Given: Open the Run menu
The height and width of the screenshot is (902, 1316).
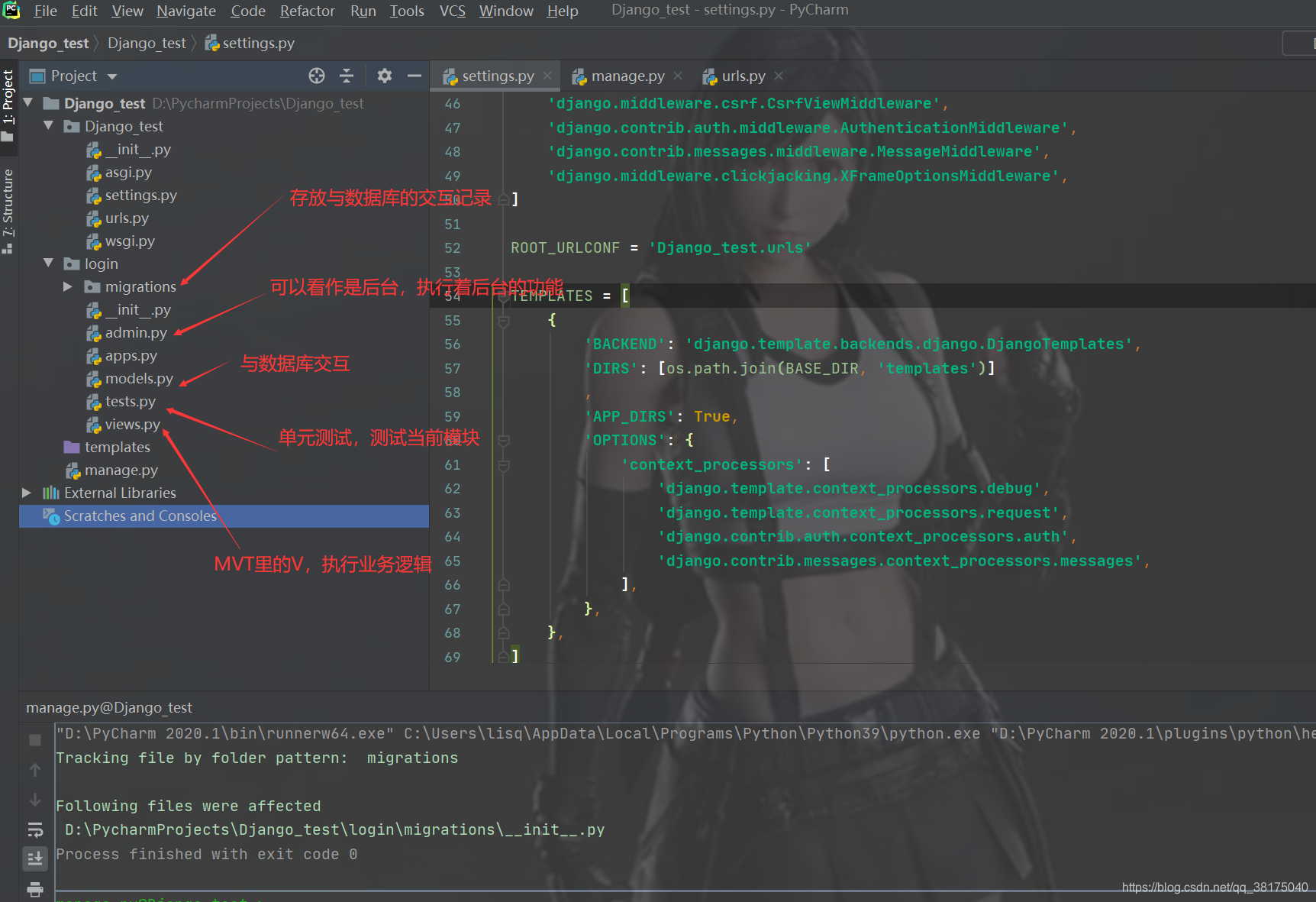Looking at the screenshot, I should pyautogui.click(x=363, y=11).
